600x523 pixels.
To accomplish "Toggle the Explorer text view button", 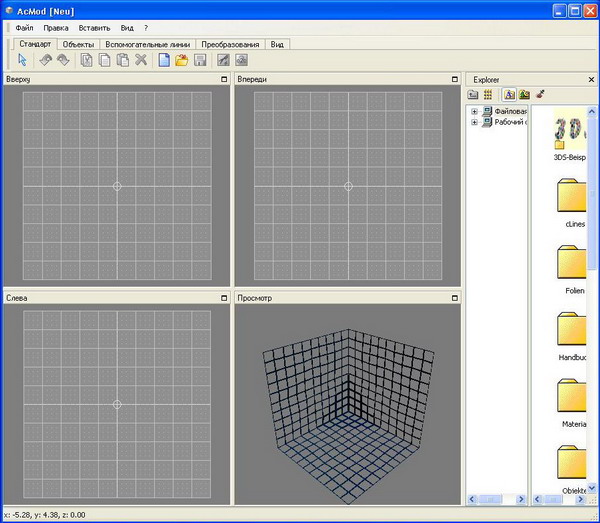I will tap(507, 94).
